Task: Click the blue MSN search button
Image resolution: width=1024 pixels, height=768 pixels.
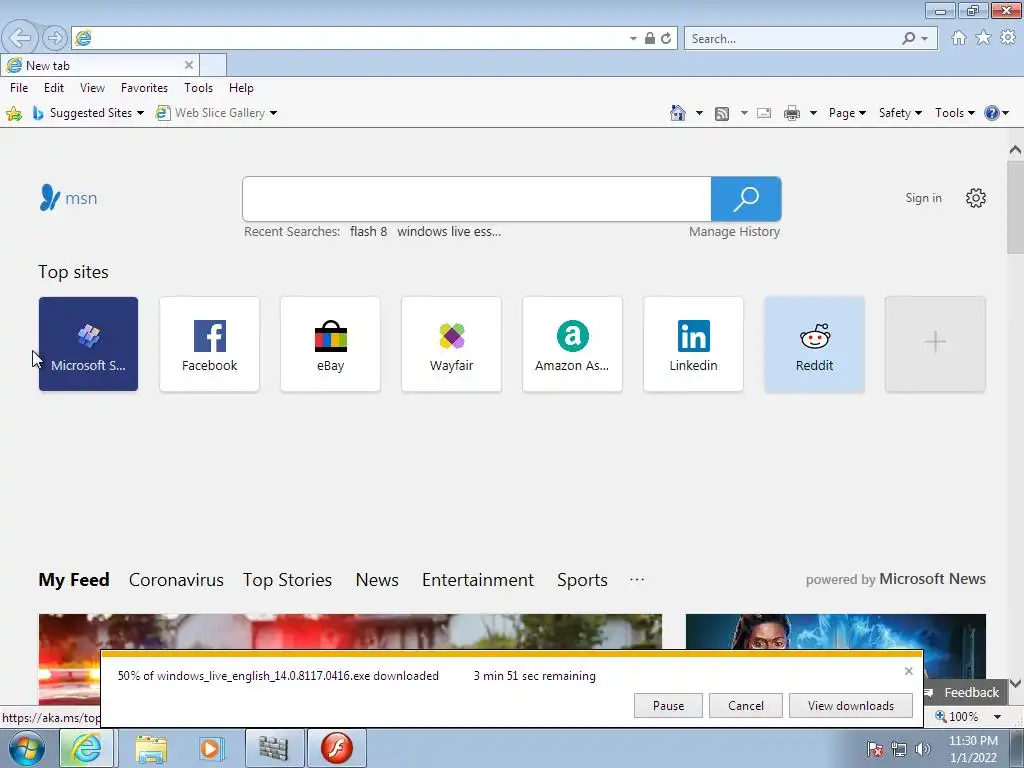Action: [746, 199]
